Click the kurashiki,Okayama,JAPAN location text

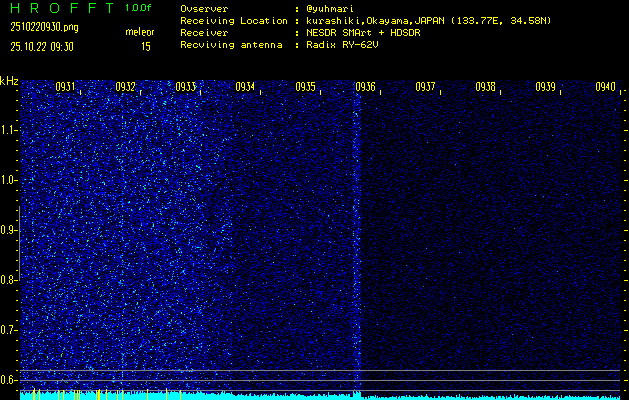[428, 21]
